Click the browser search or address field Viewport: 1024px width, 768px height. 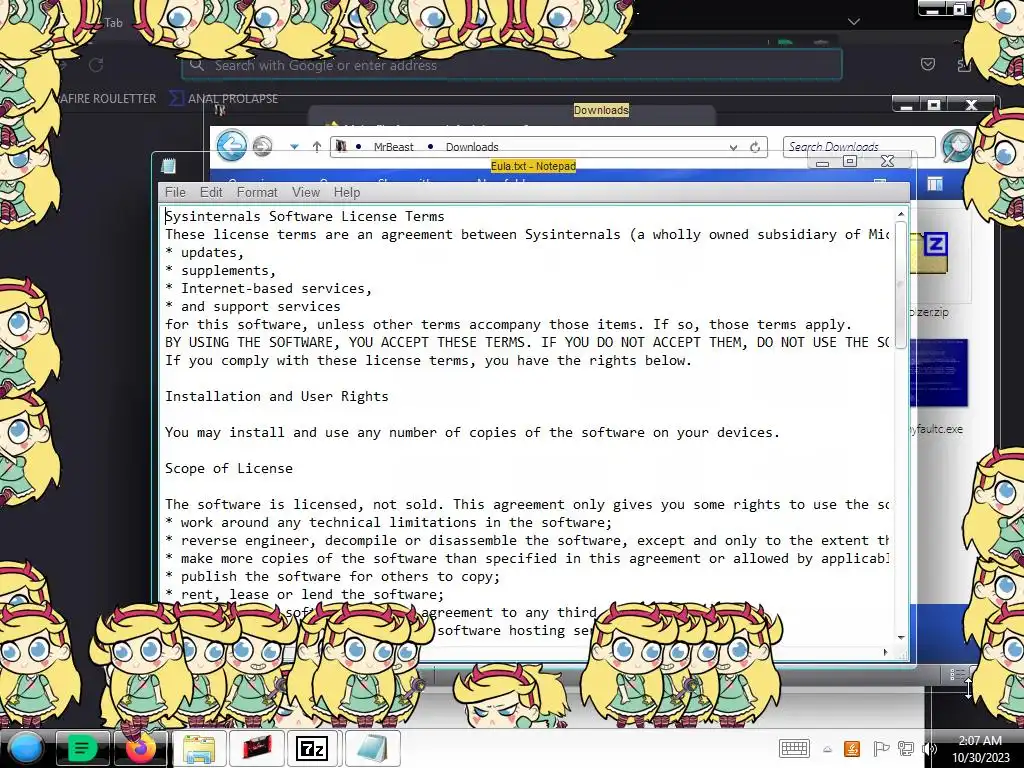pos(512,65)
